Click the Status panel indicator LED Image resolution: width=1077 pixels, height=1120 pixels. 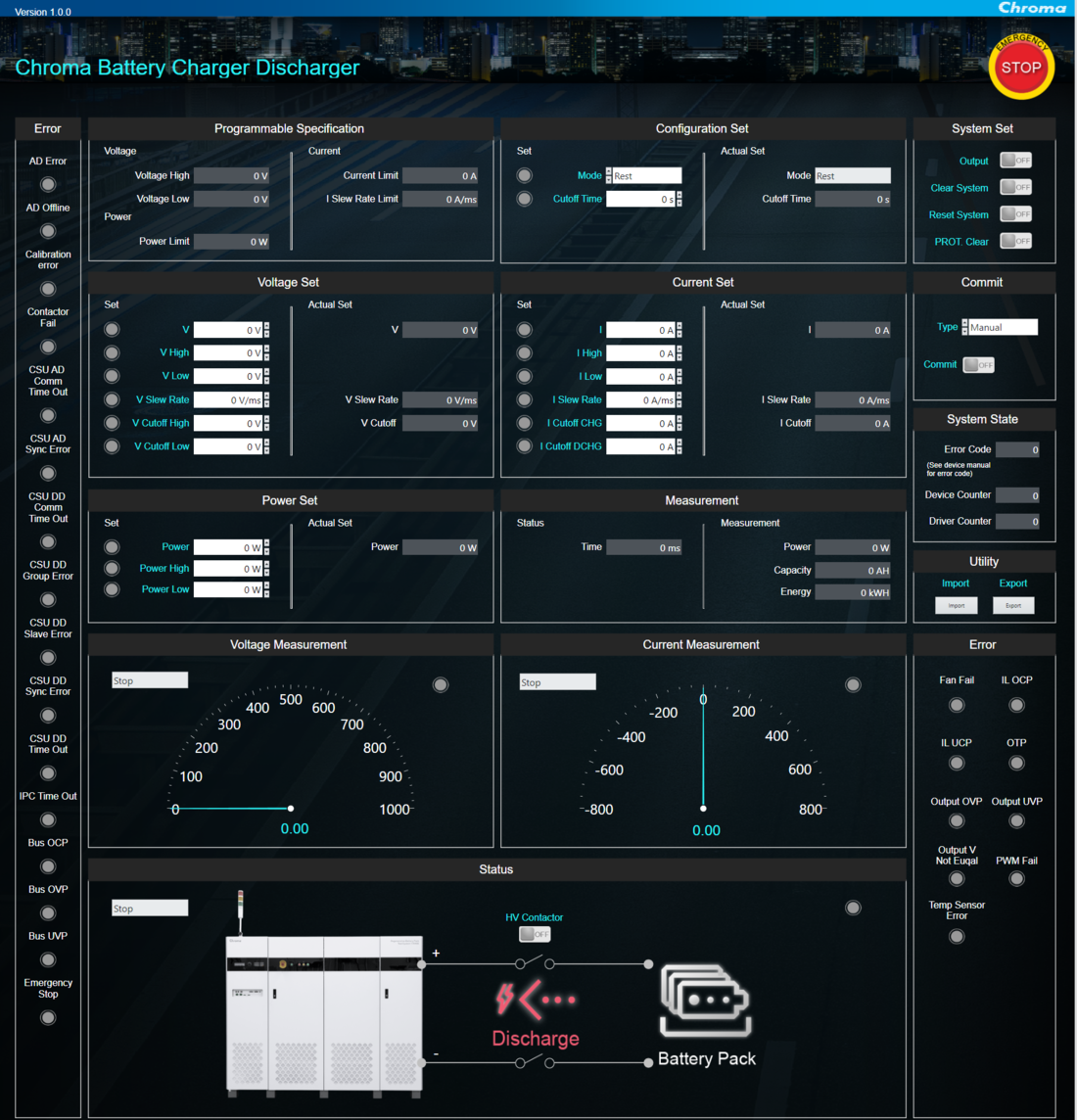point(853,908)
